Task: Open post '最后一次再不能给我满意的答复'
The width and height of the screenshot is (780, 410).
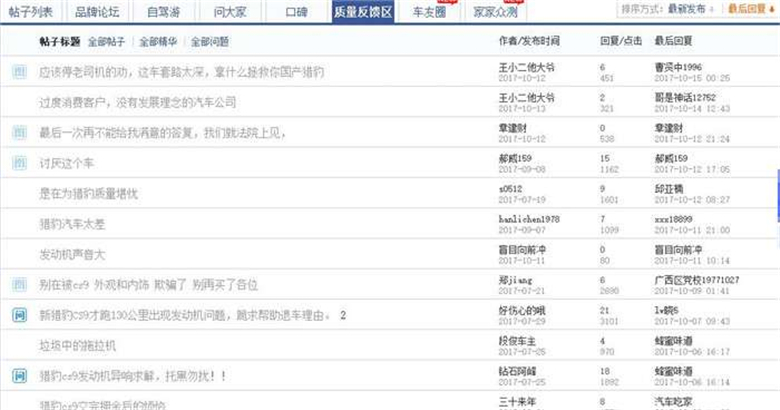Action: (162, 133)
